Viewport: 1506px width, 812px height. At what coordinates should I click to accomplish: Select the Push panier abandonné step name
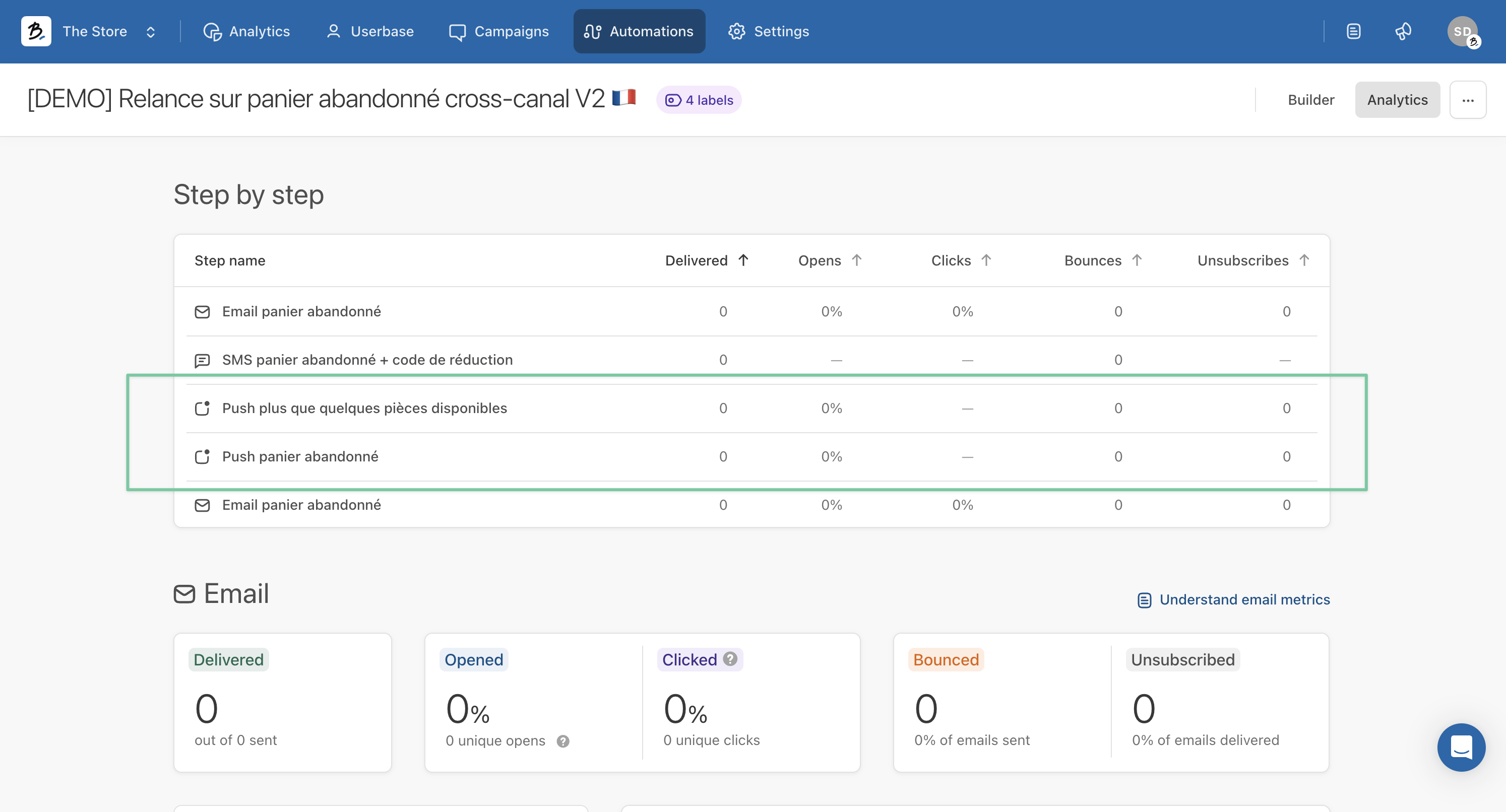pyautogui.click(x=300, y=457)
